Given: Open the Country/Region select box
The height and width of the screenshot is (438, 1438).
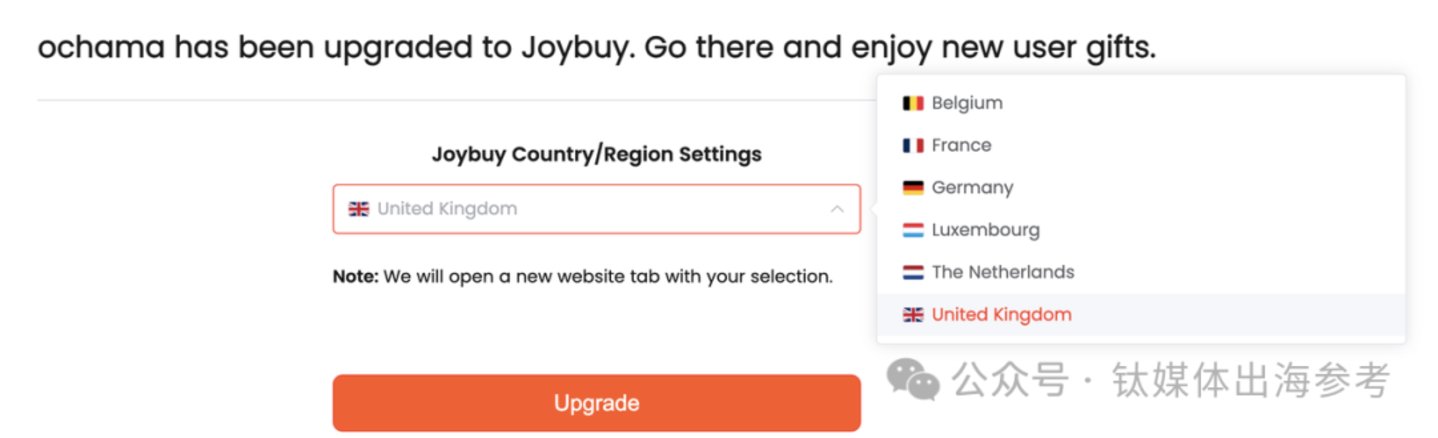Looking at the screenshot, I should (x=596, y=209).
